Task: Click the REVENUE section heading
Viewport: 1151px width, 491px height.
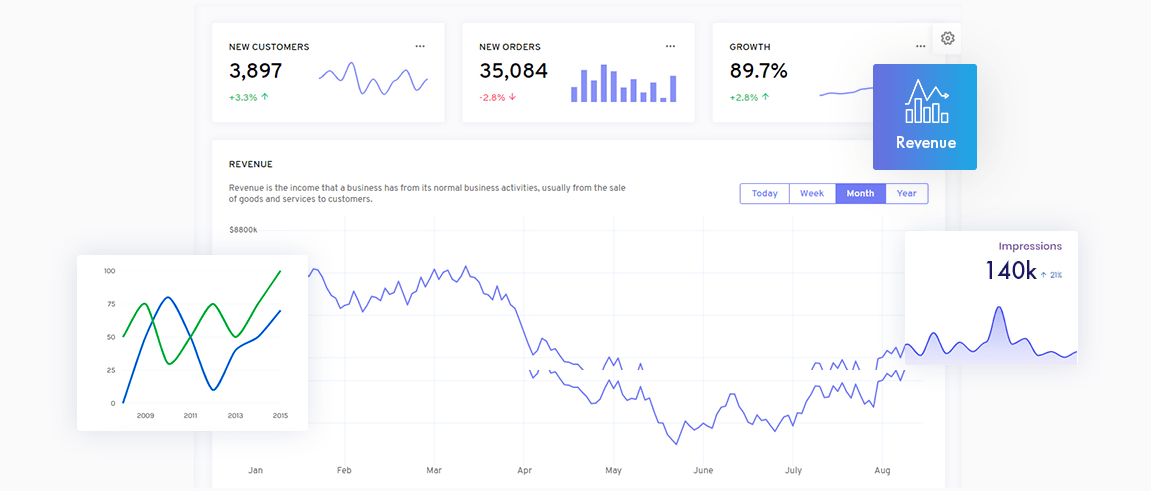Action: click(251, 164)
